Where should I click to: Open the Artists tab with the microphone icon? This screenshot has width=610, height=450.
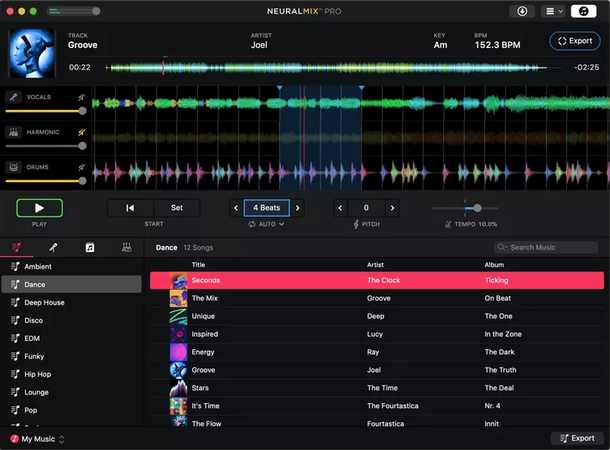53,247
